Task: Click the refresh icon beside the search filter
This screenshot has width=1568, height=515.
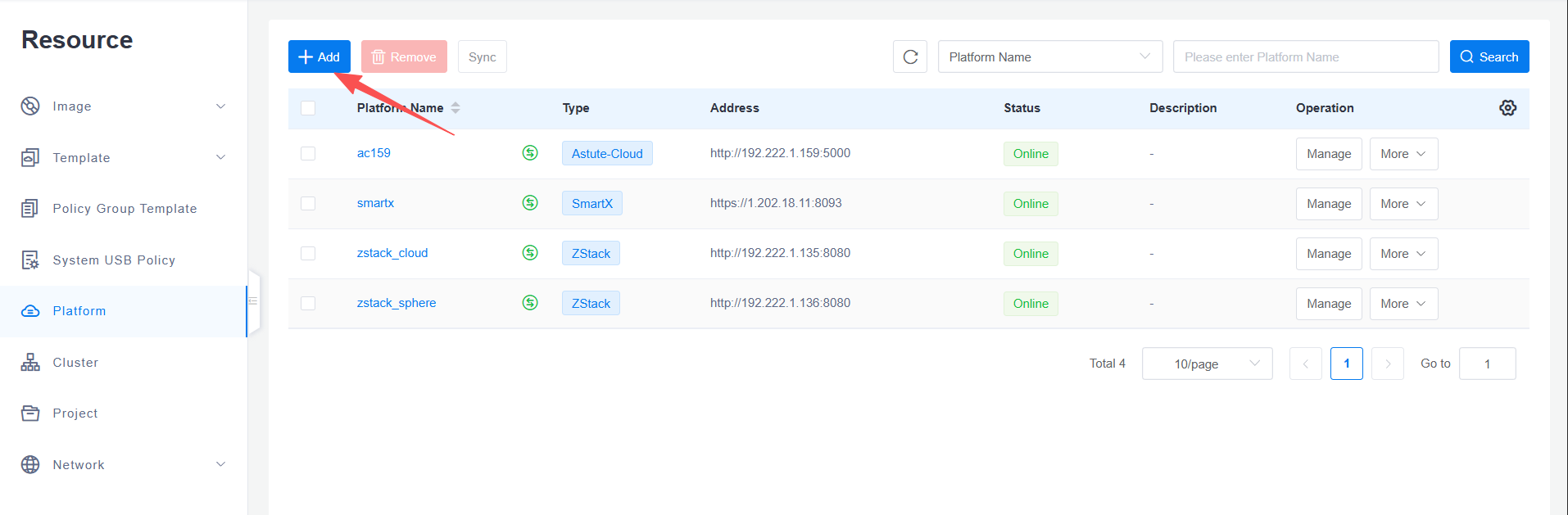Action: (x=909, y=57)
